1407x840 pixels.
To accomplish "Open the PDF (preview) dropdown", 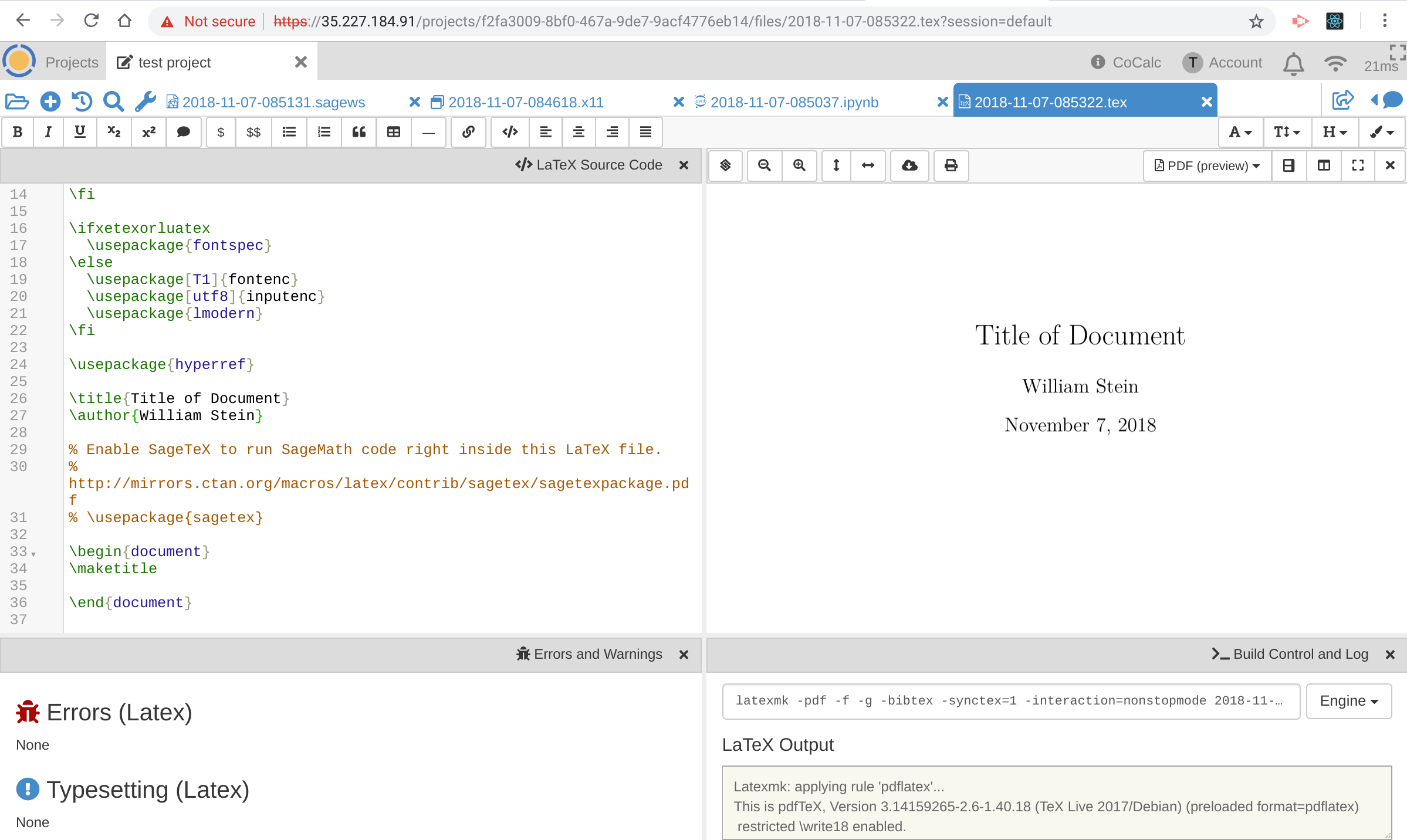I will click(1208, 166).
